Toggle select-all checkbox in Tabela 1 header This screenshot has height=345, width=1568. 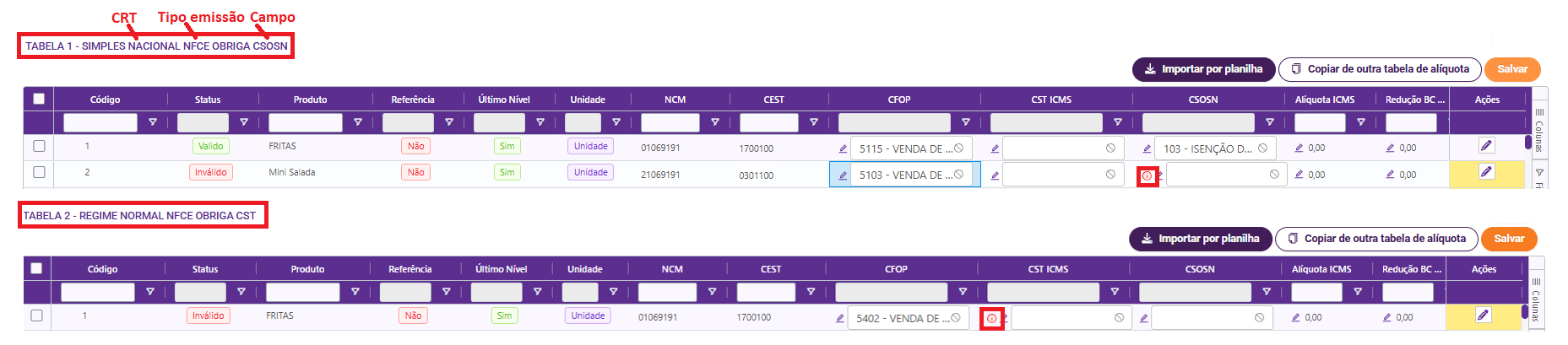pos(39,99)
